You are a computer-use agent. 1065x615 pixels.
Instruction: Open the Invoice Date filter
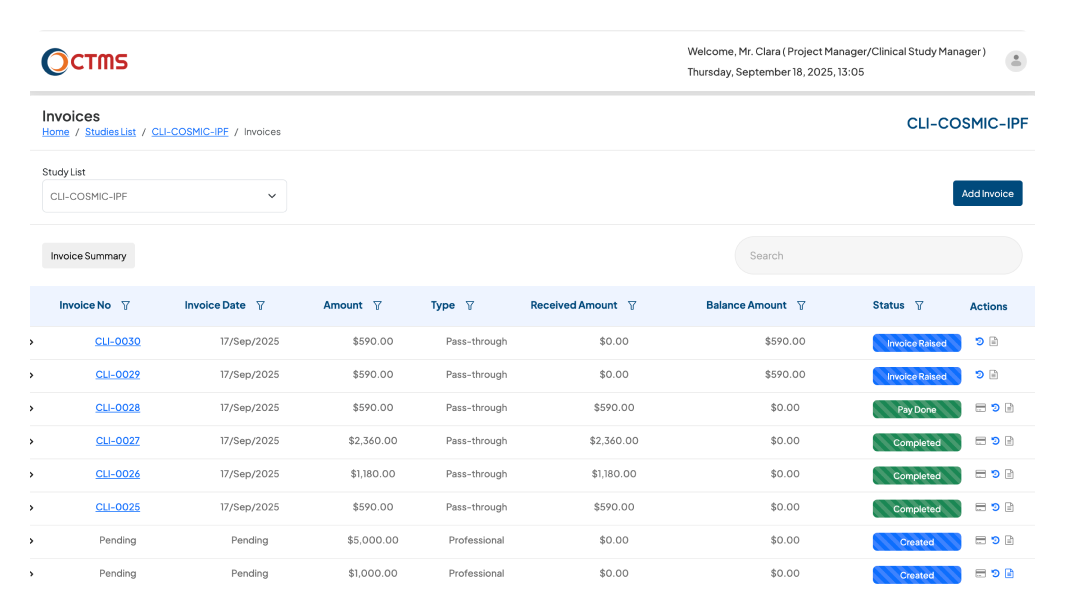(260, 305)
